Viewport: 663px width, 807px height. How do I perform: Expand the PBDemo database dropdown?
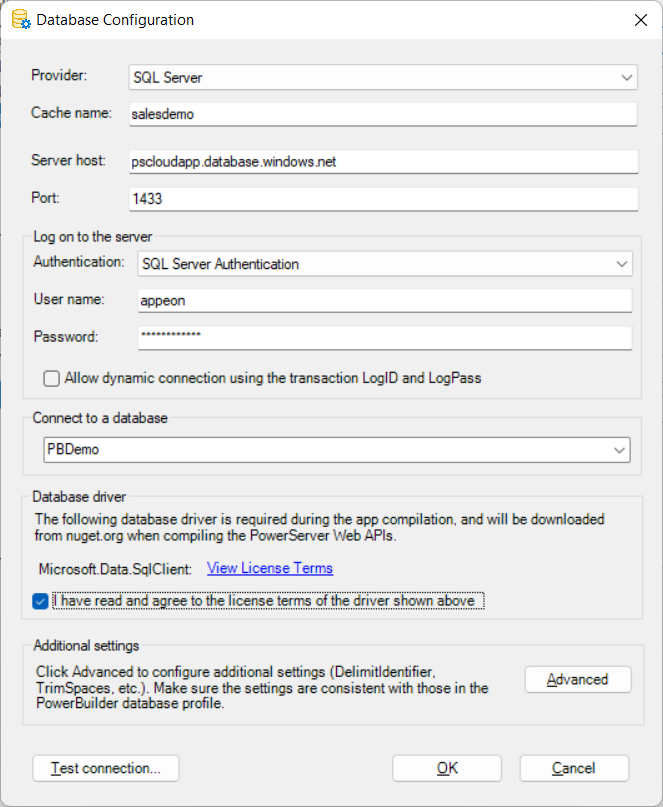tap(336, 450)
